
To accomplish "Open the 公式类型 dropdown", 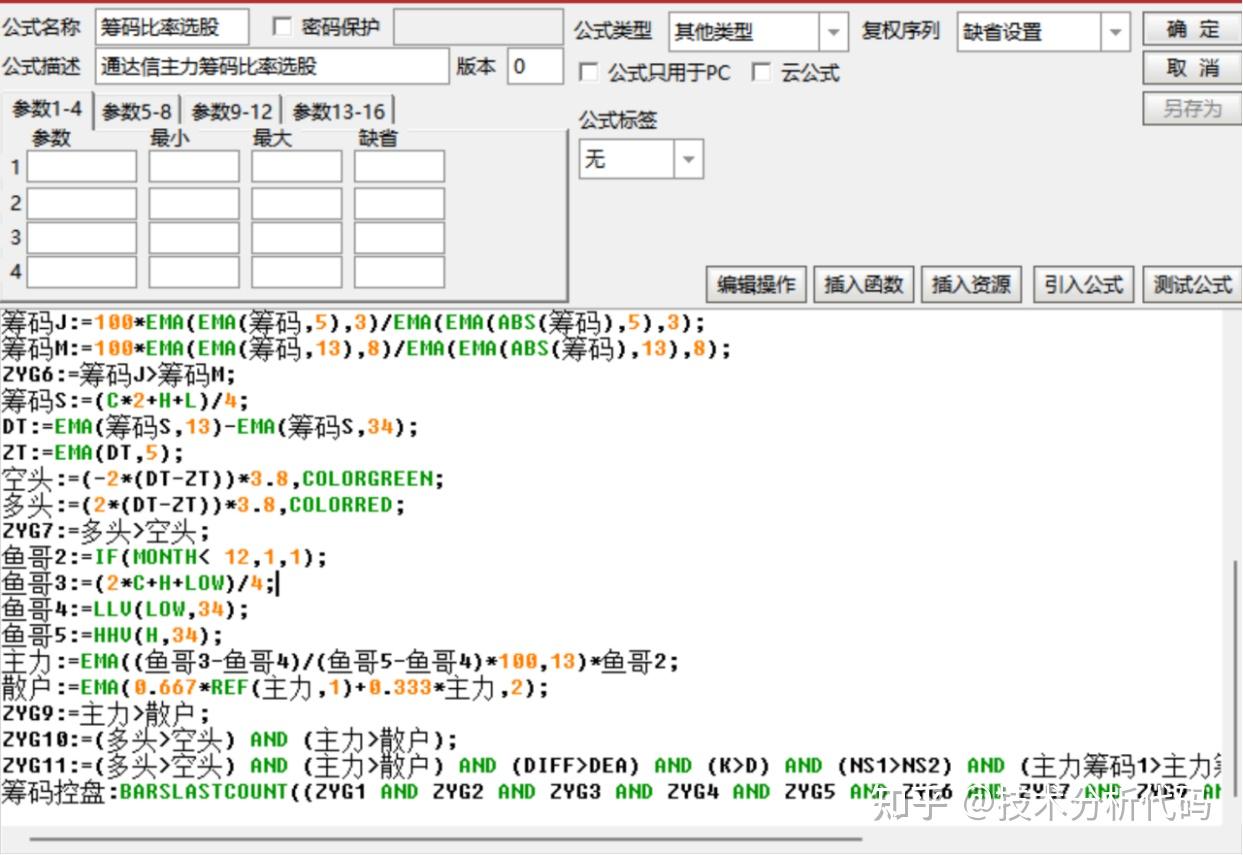I will click(833, 32).
